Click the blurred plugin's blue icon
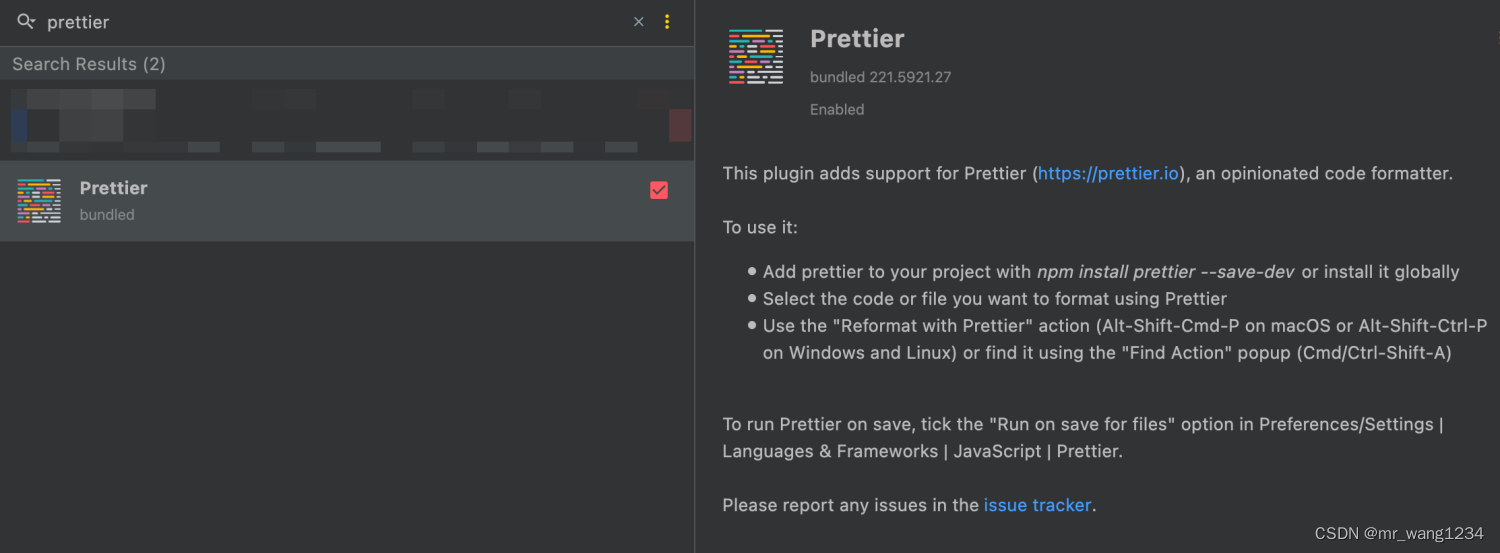This screenshot has width=1500, height=553. (x=18, y=126)
